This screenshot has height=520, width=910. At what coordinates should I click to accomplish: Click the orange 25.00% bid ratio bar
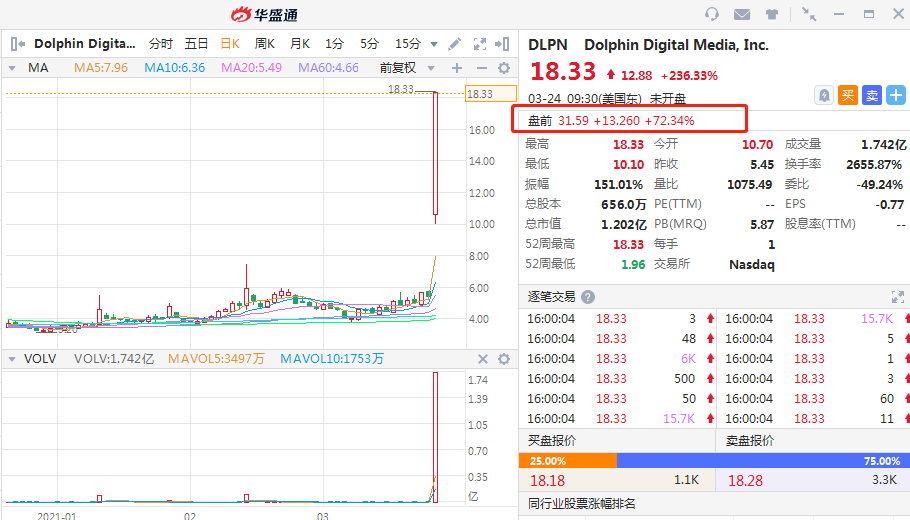pyautogui.click(x=568, y=461)
